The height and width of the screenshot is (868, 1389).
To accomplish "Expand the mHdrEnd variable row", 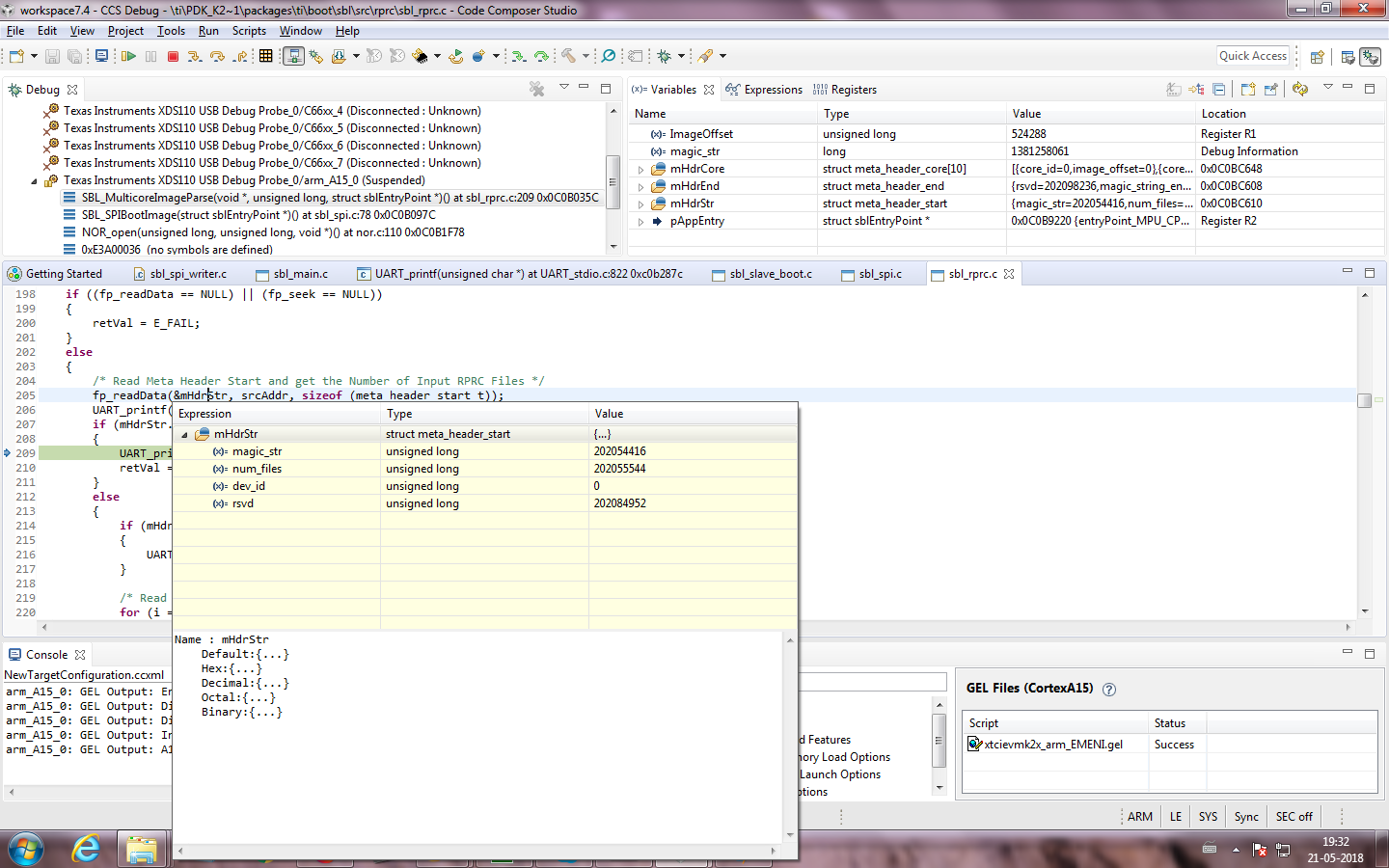I will 640,187.
